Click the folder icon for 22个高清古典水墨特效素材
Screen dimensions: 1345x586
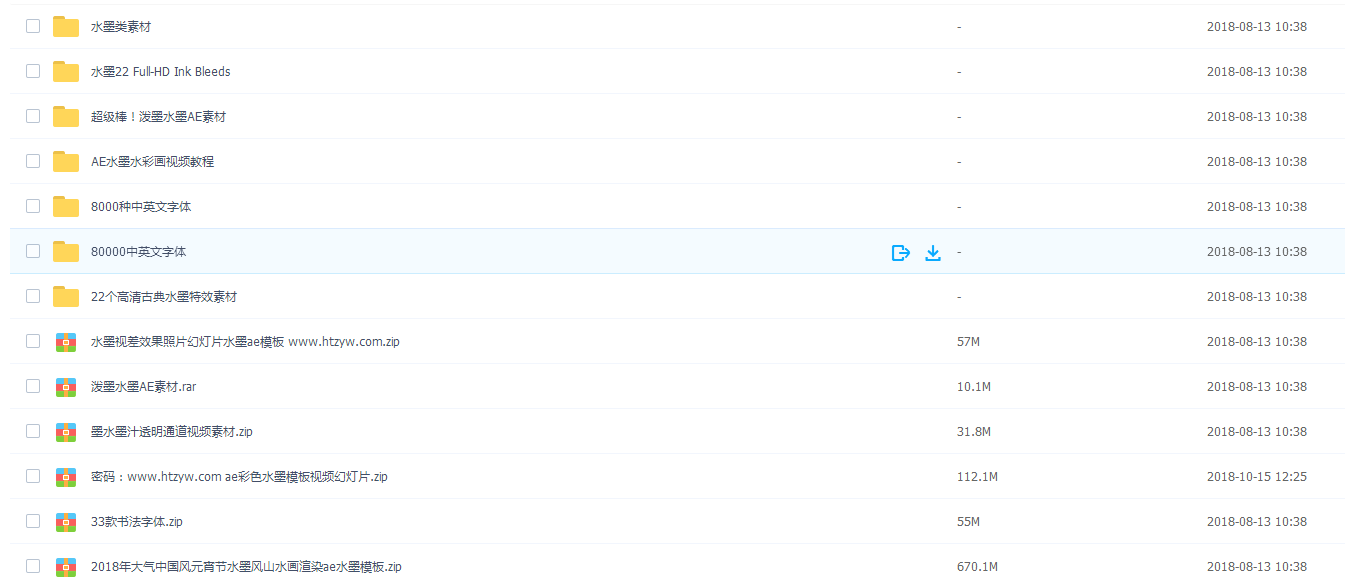coord(66,297)
